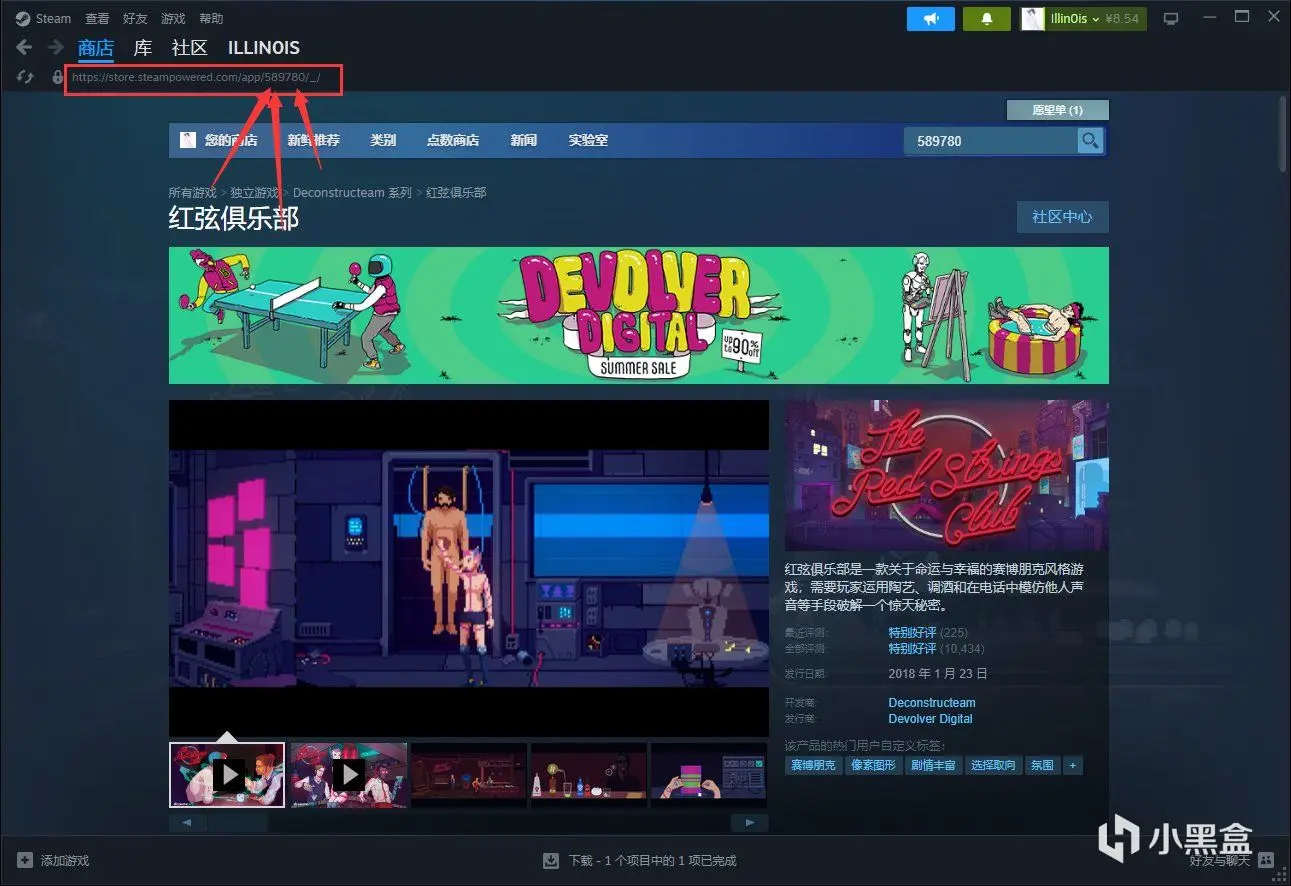Switch to the 社区 tab
This screenshot has height=886, width=1291.
190,48
